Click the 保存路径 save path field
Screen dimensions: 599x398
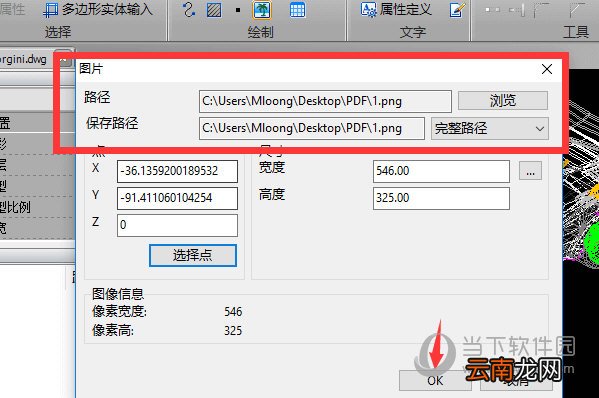[312, 128]
